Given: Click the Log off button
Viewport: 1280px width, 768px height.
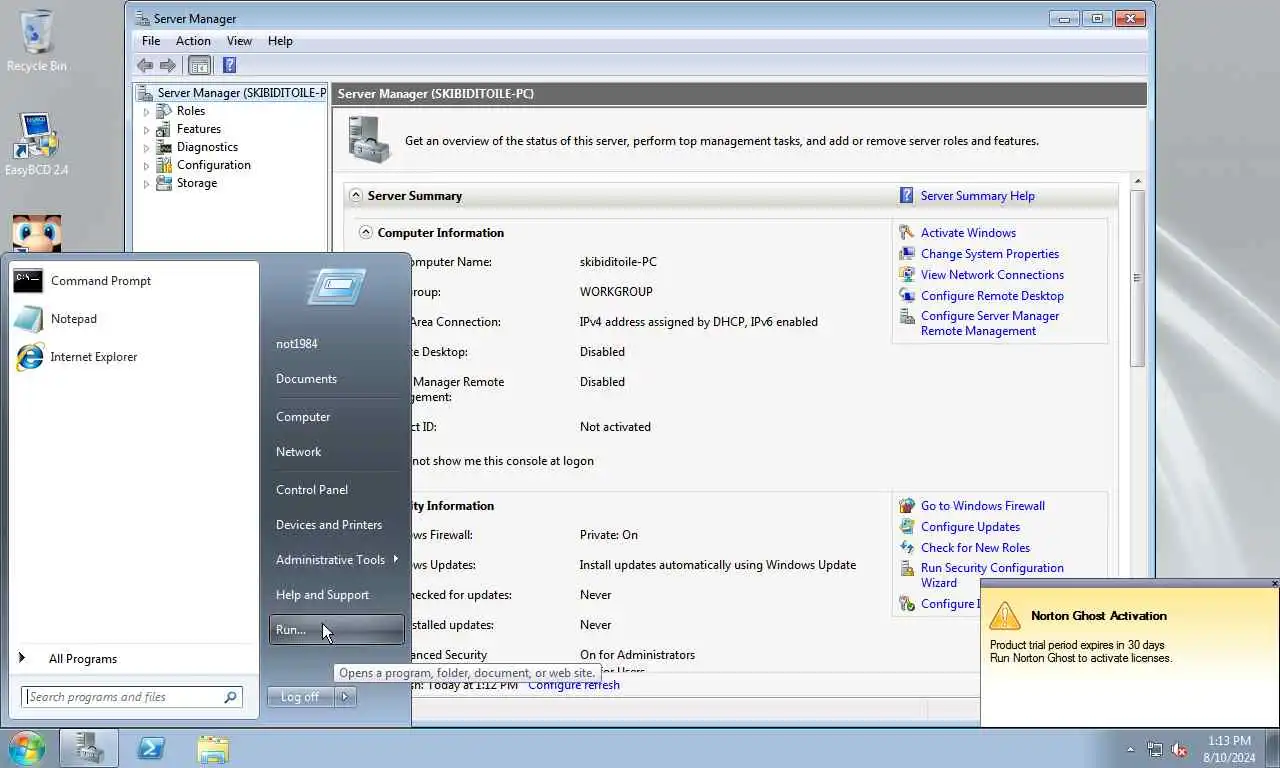Looking at the screenshot, I should [x=300, y=697].
